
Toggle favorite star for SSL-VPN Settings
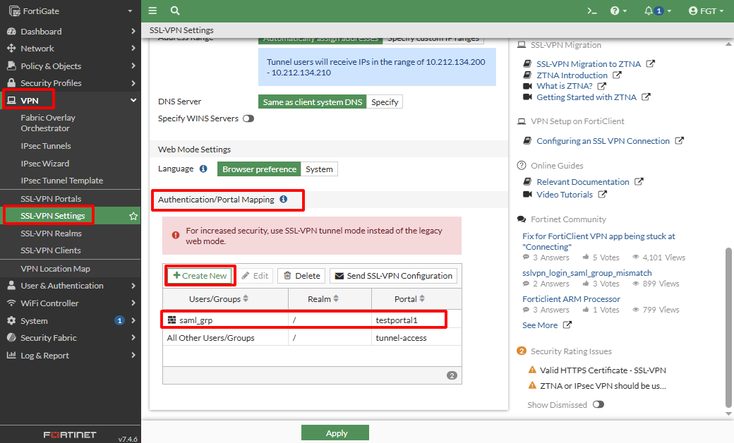(x=133, y=216)
